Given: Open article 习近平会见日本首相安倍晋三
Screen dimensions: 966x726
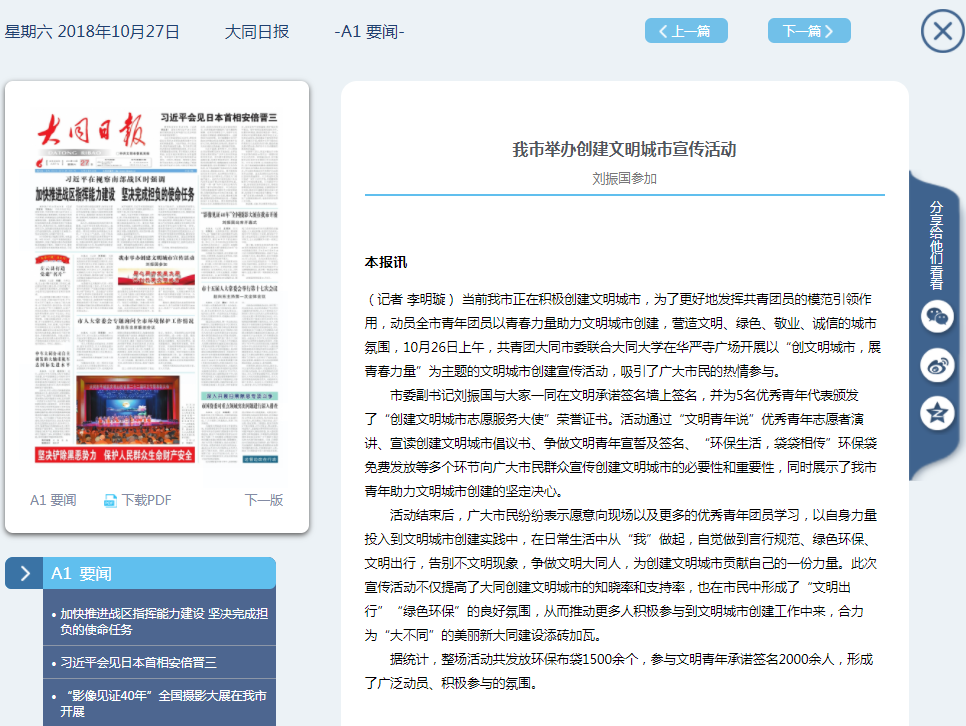Looking at the screenshot, I should point(138,663).
